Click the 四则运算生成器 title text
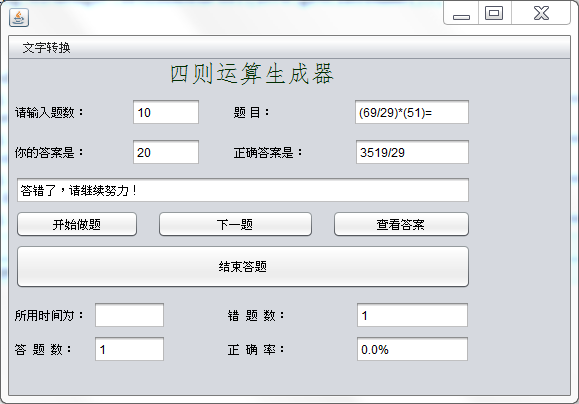This screenshot has height=404, width=579. (252, 74)
